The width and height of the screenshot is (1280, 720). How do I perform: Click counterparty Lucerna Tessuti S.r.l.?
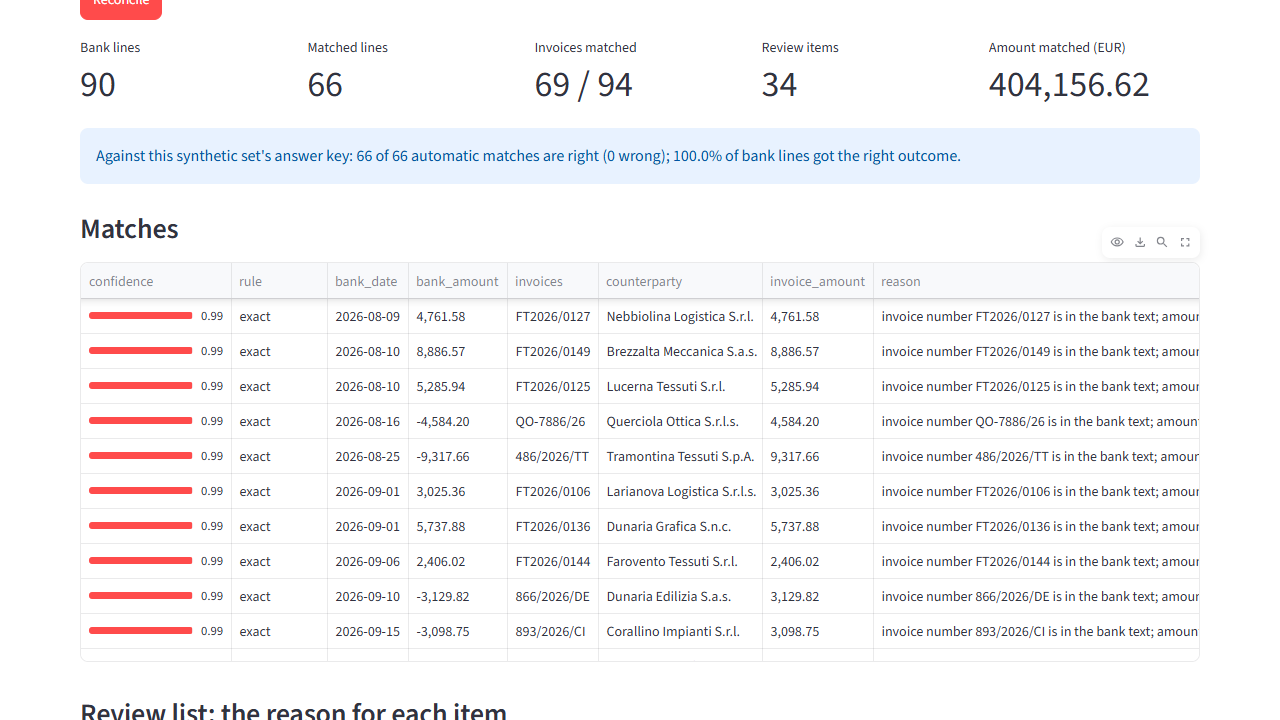pyautogui.click(x=680, y=386)
